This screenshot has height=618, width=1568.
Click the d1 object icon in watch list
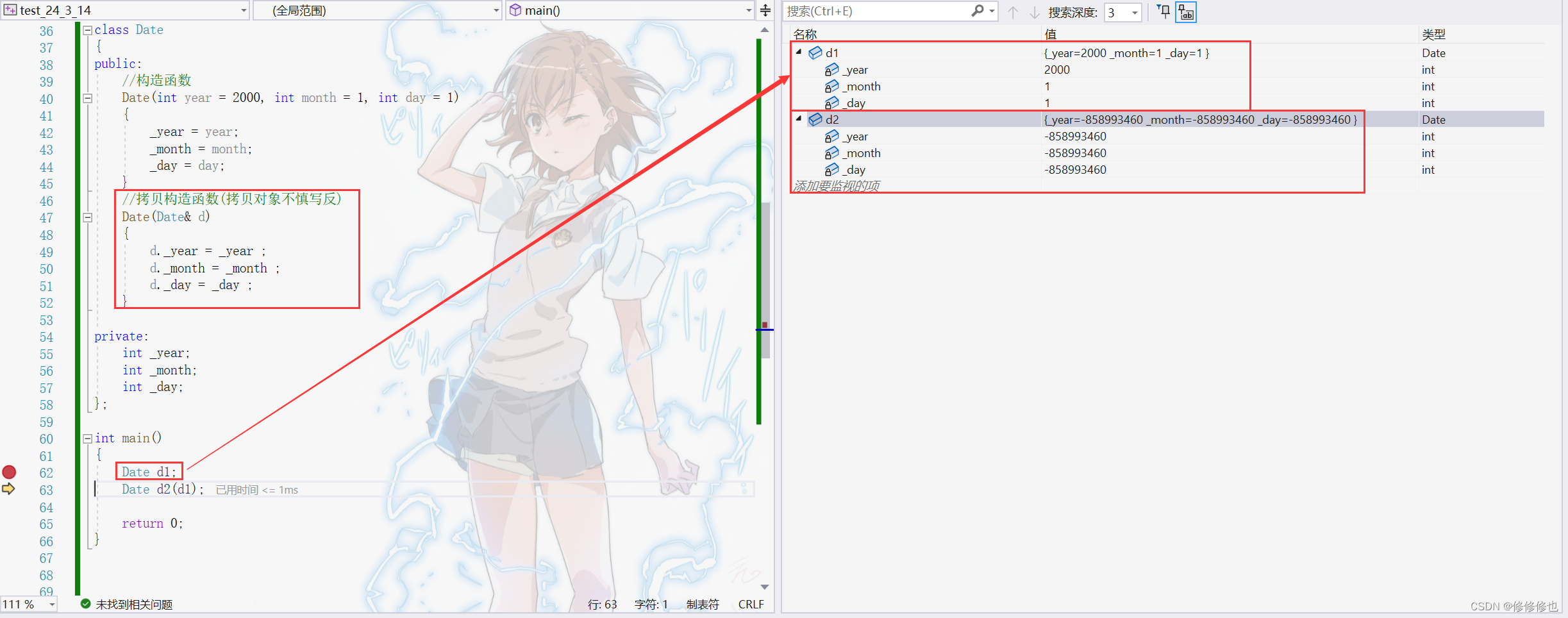pyautogui.click(x=815, y=53)
